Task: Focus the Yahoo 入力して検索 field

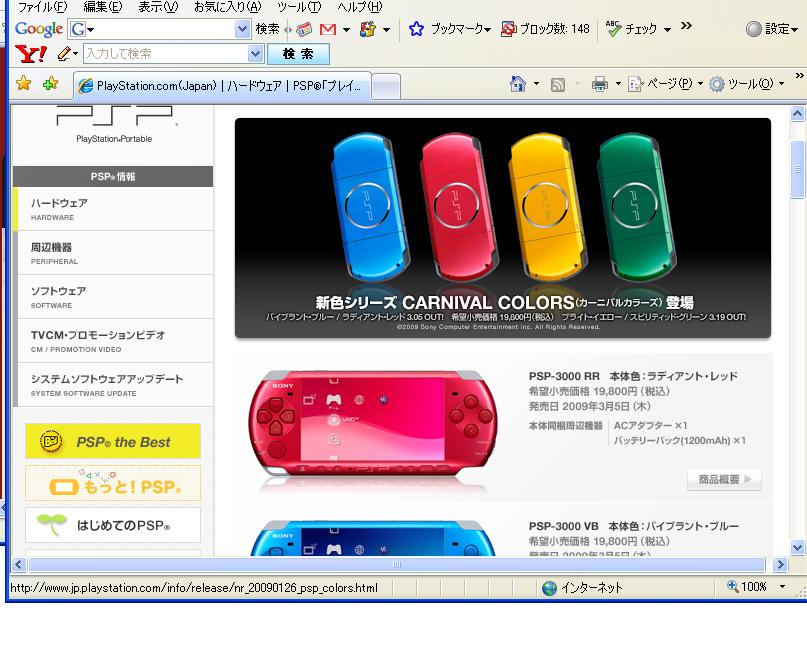Action: [166, 54]
